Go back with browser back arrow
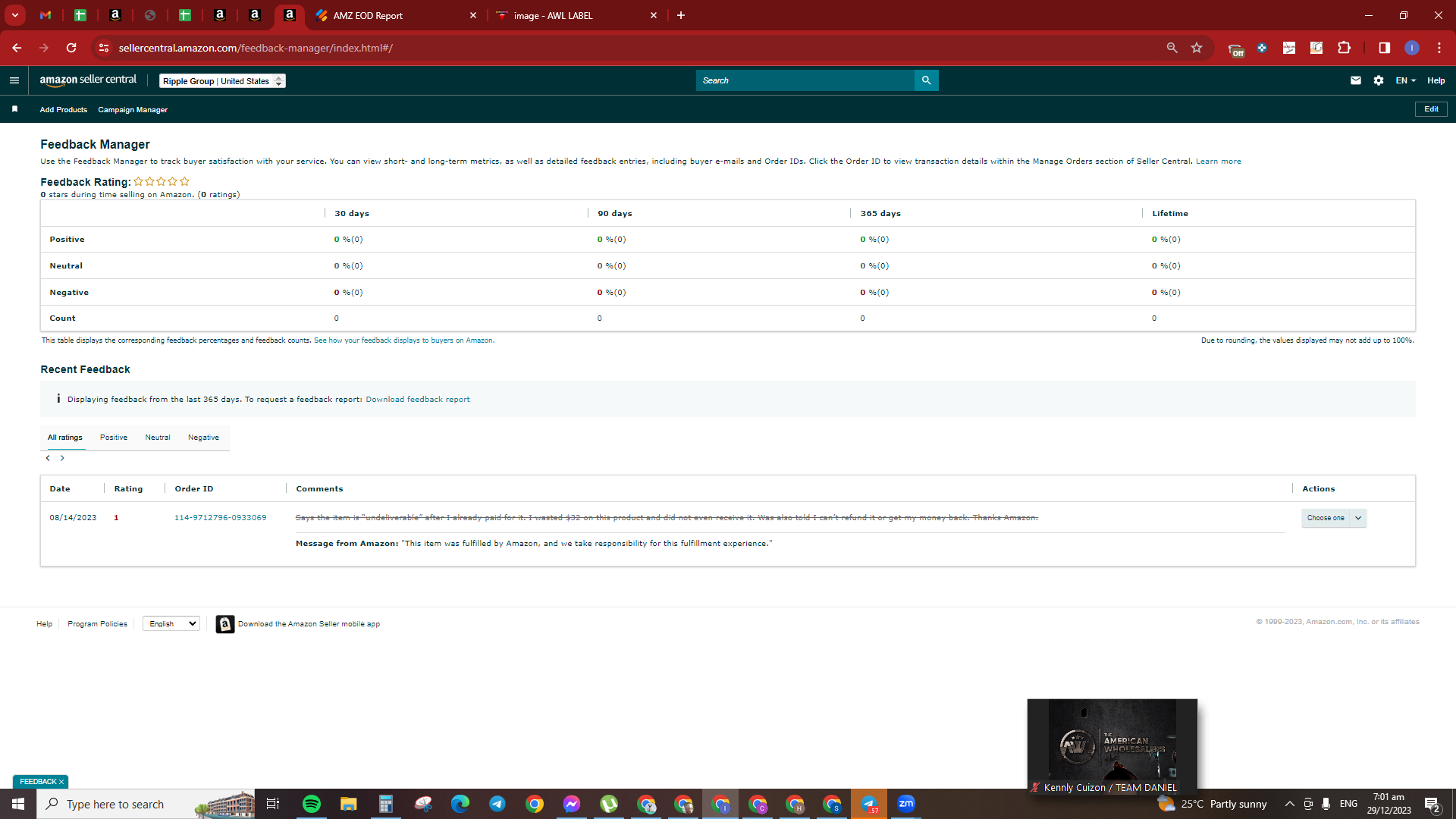The image size is (1456, 819). pyautogui.click(x=17, y=48)
